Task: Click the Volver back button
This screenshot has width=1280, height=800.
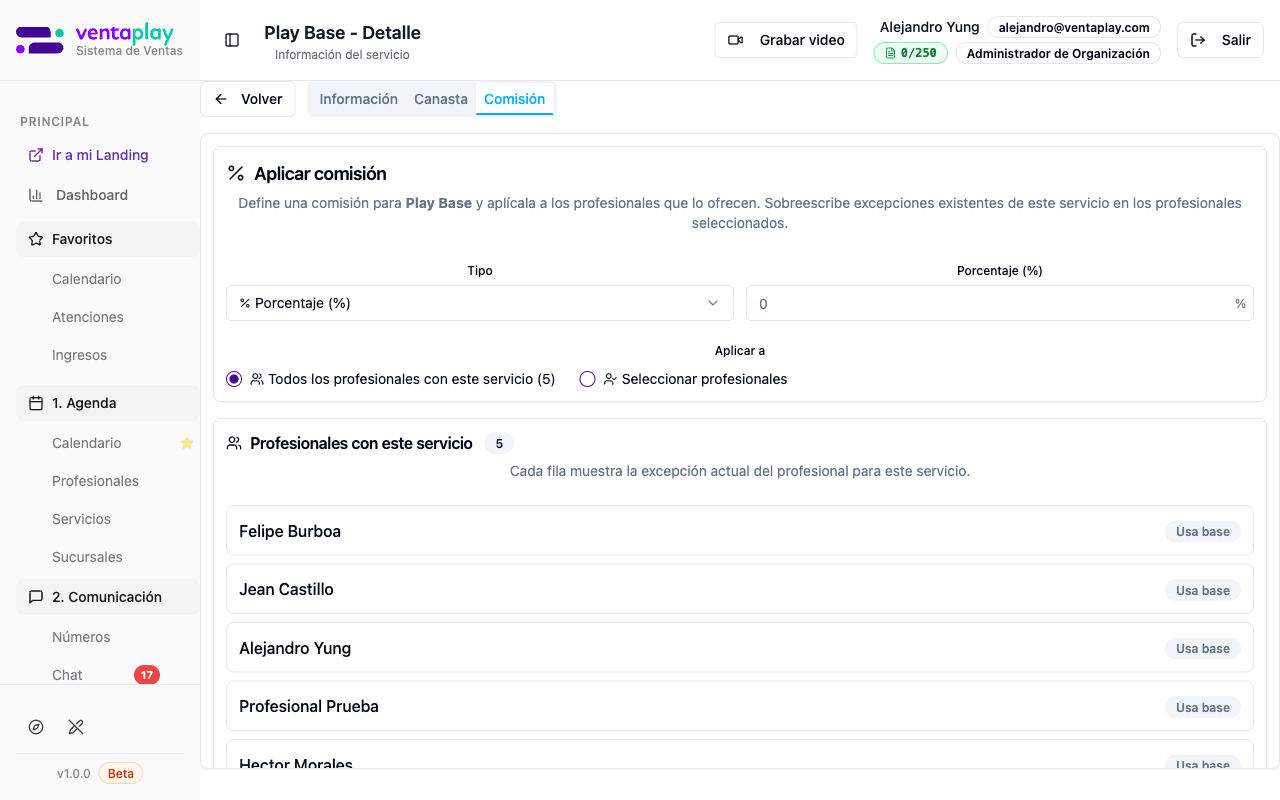Action: (248, 99)
